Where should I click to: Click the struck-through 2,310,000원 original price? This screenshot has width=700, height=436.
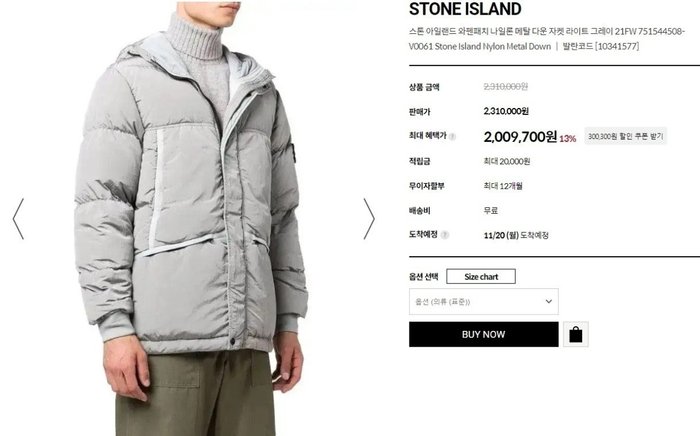506,87
